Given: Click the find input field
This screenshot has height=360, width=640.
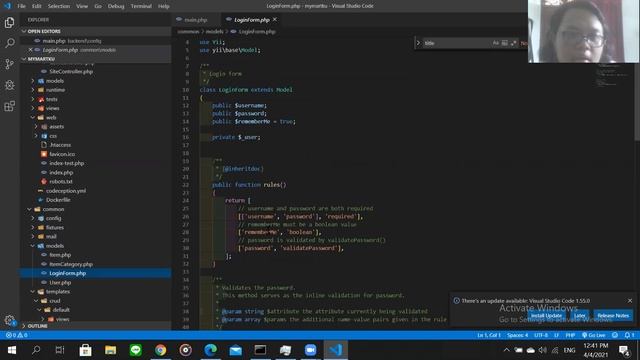Looking at the screenshot, I should [x=456, y=43].
